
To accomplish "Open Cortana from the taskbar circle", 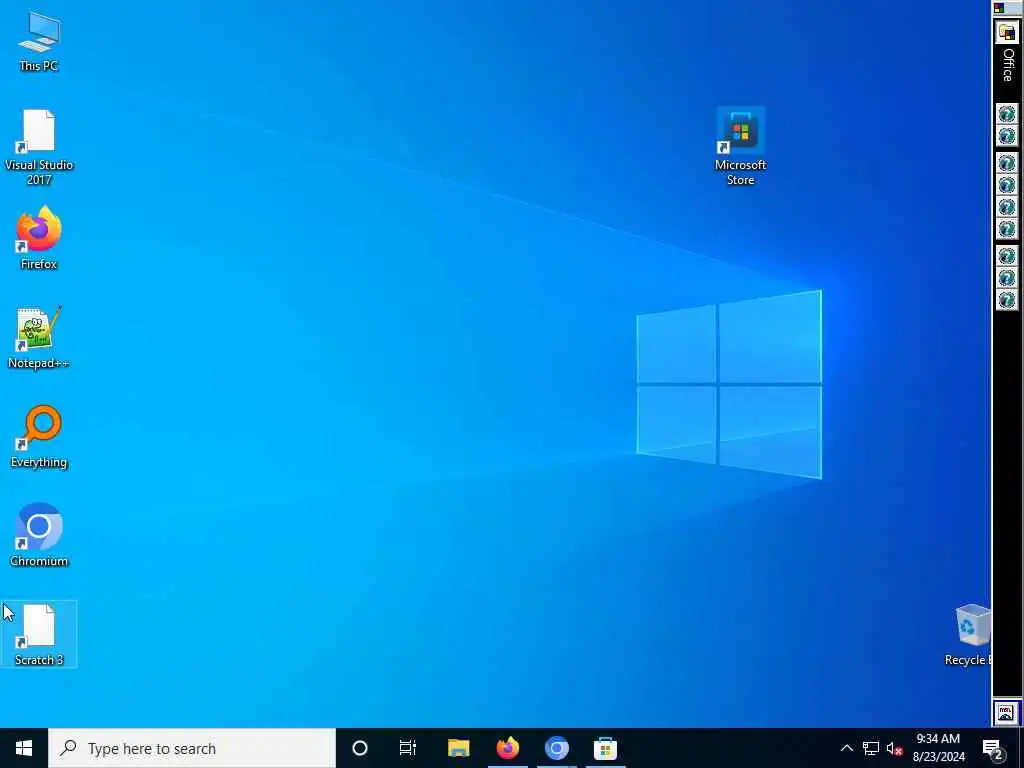I will click(360, 748).
